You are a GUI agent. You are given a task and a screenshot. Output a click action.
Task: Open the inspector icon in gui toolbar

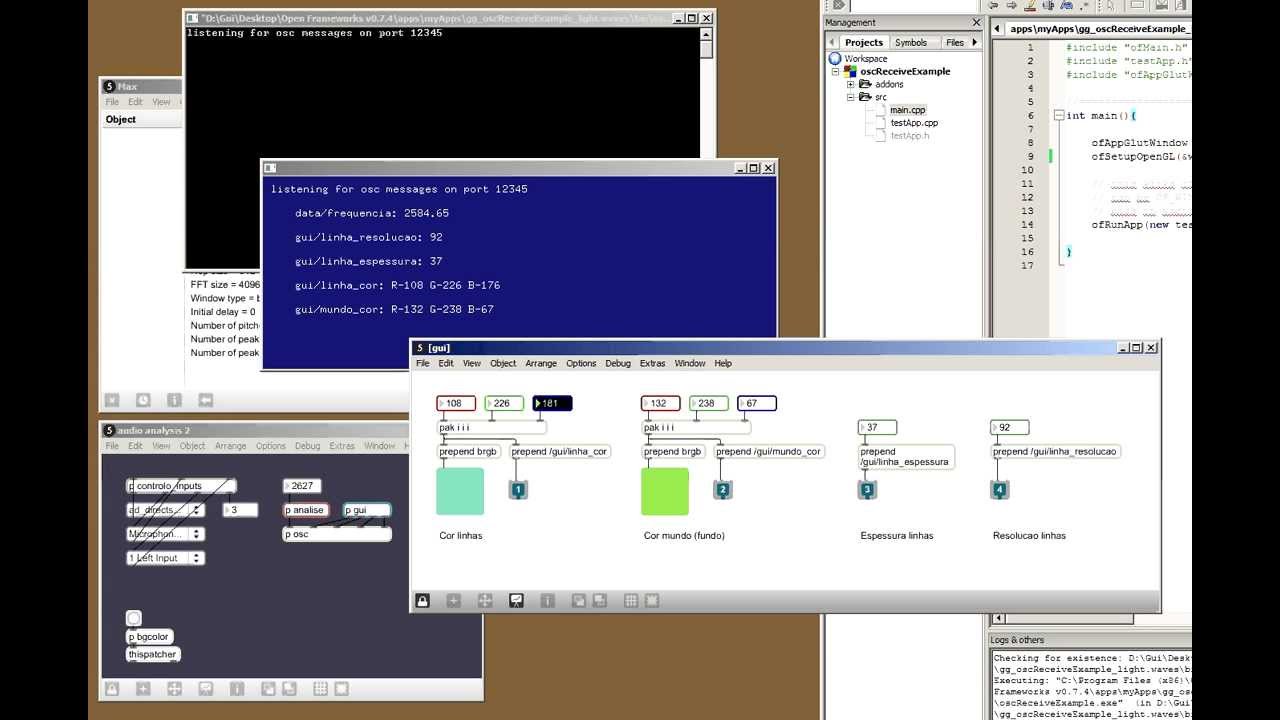pos(548,601)
